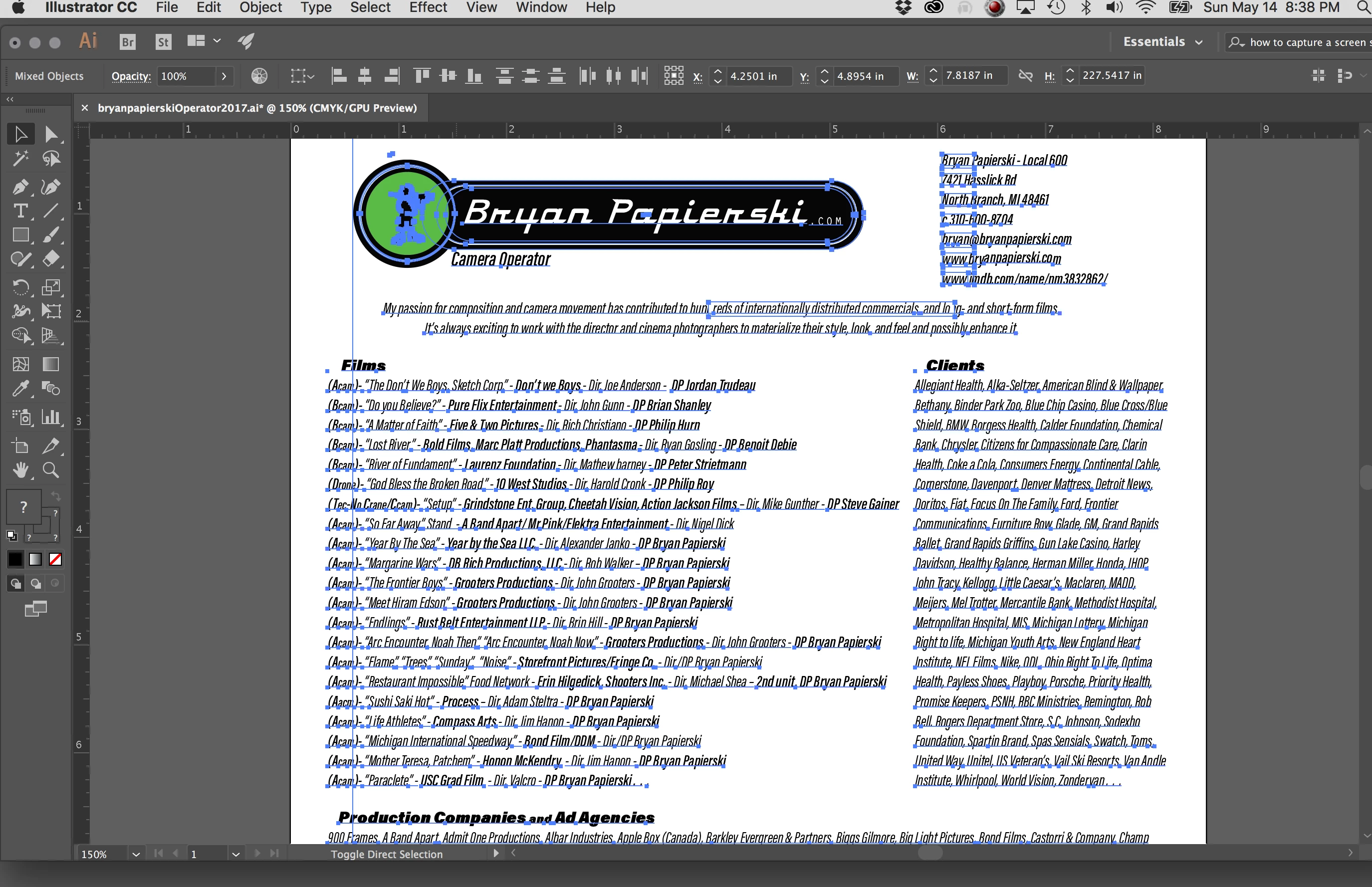The height and width of the screenshot is (887, 1372).
Task: Select the Zoom tool
Action: (x=51, y=470)
